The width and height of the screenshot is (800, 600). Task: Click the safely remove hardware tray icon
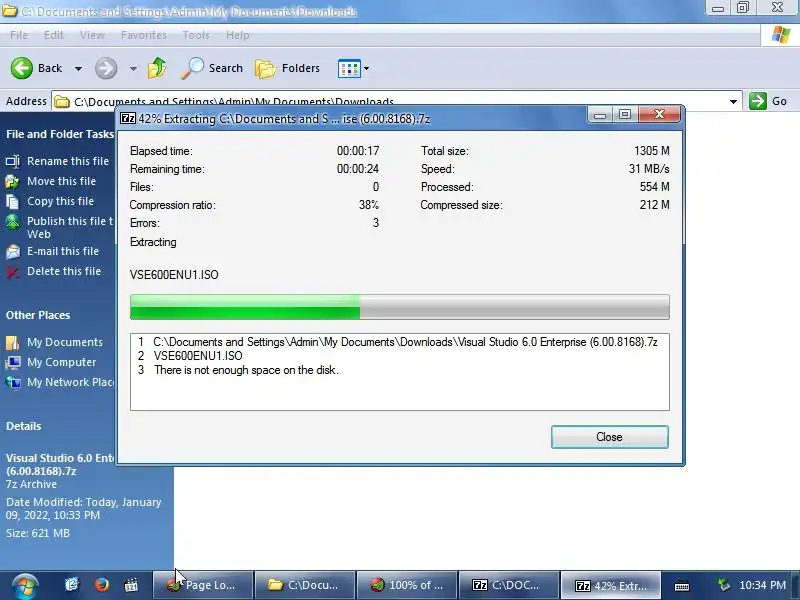[x=723, y=585]
